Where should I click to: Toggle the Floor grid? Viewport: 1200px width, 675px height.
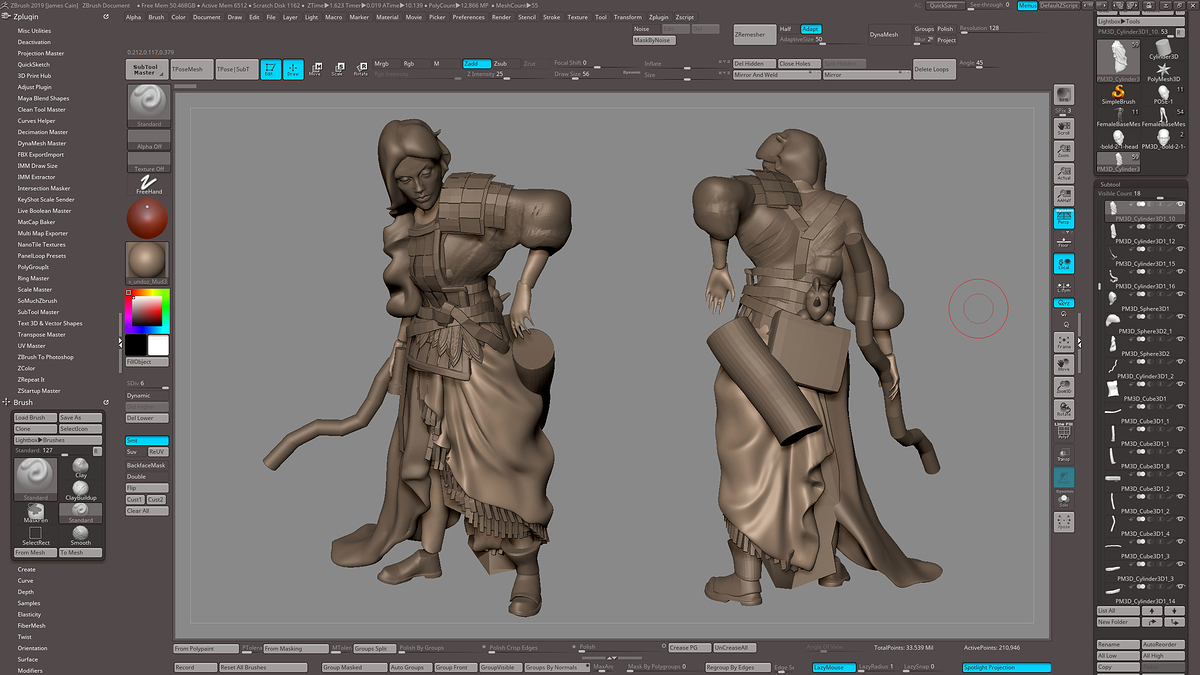tap(1063, 241)
